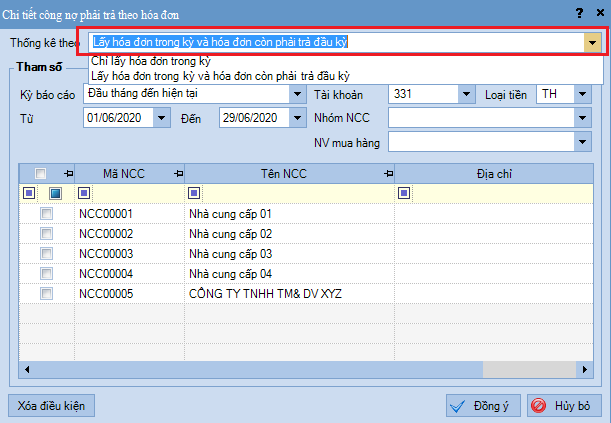This screenshot has width=611, height=423.
Task: Select cell NCC00004
Action: (x=129, y=273)
